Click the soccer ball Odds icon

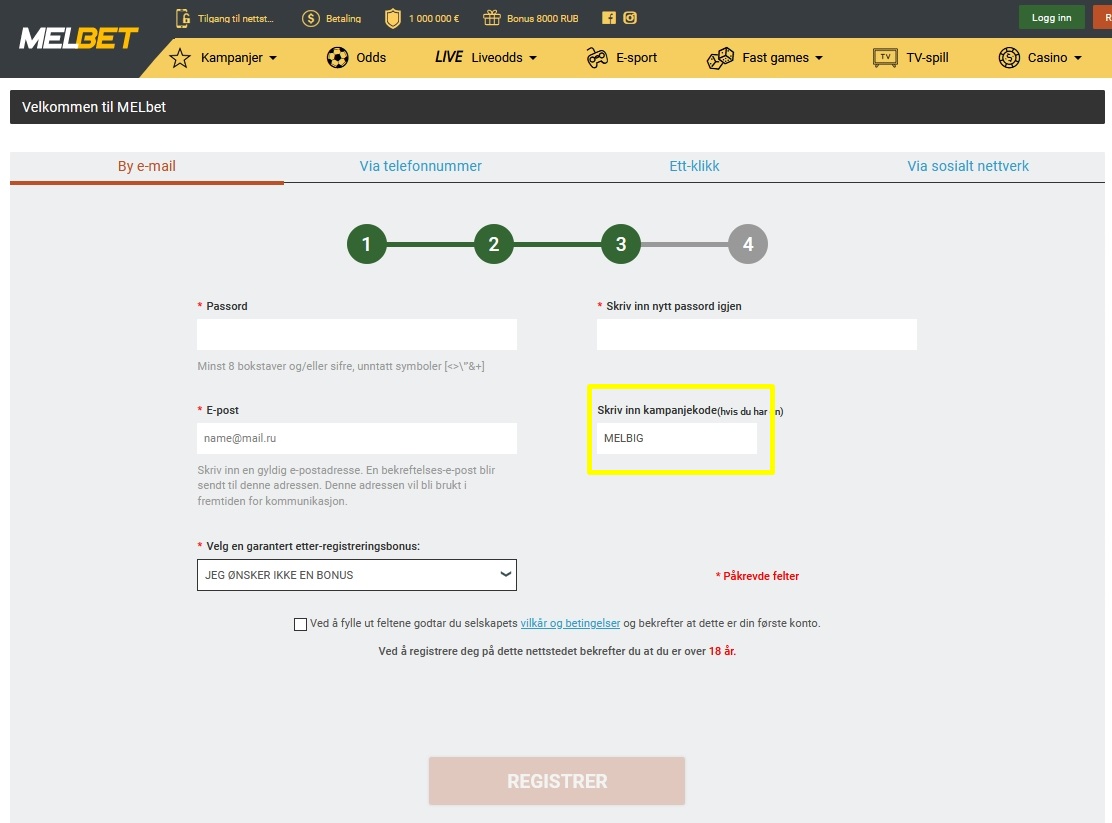click(x=338, y=57)
